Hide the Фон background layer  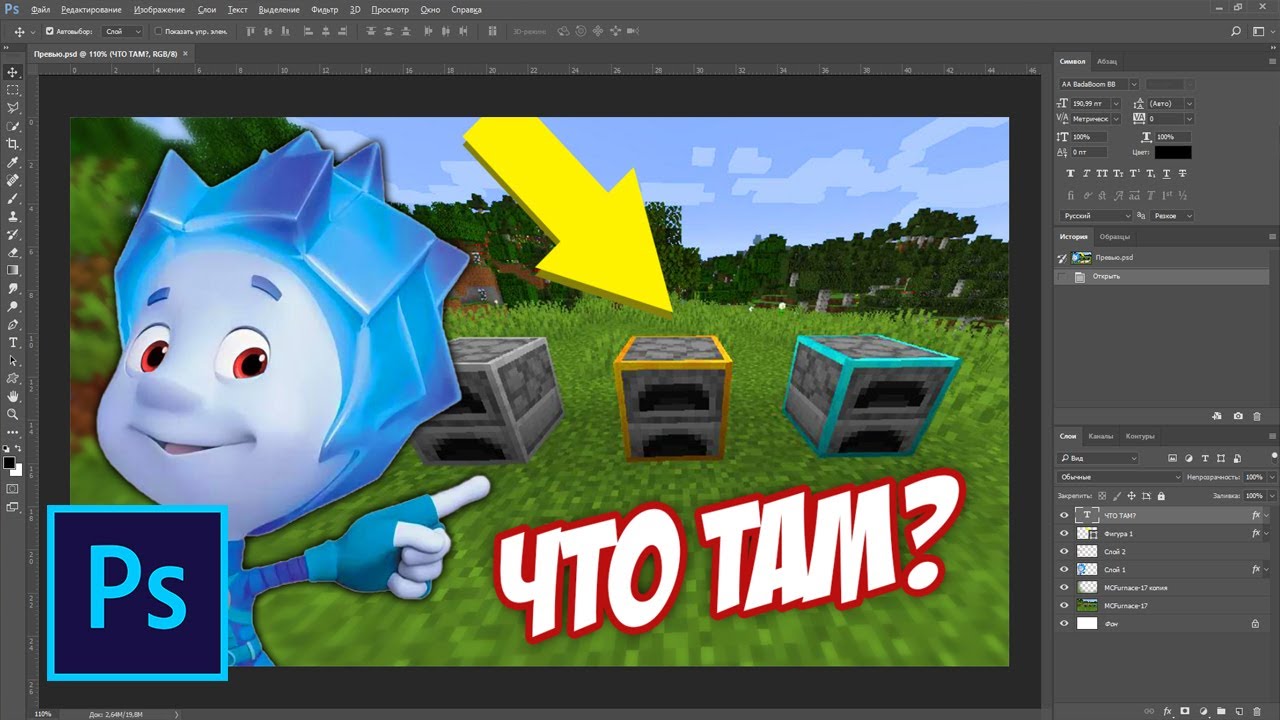coord(1064,624)
